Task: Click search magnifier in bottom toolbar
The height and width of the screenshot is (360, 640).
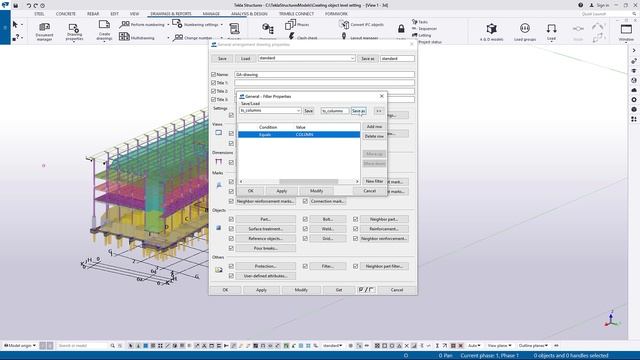Action: 112,346
